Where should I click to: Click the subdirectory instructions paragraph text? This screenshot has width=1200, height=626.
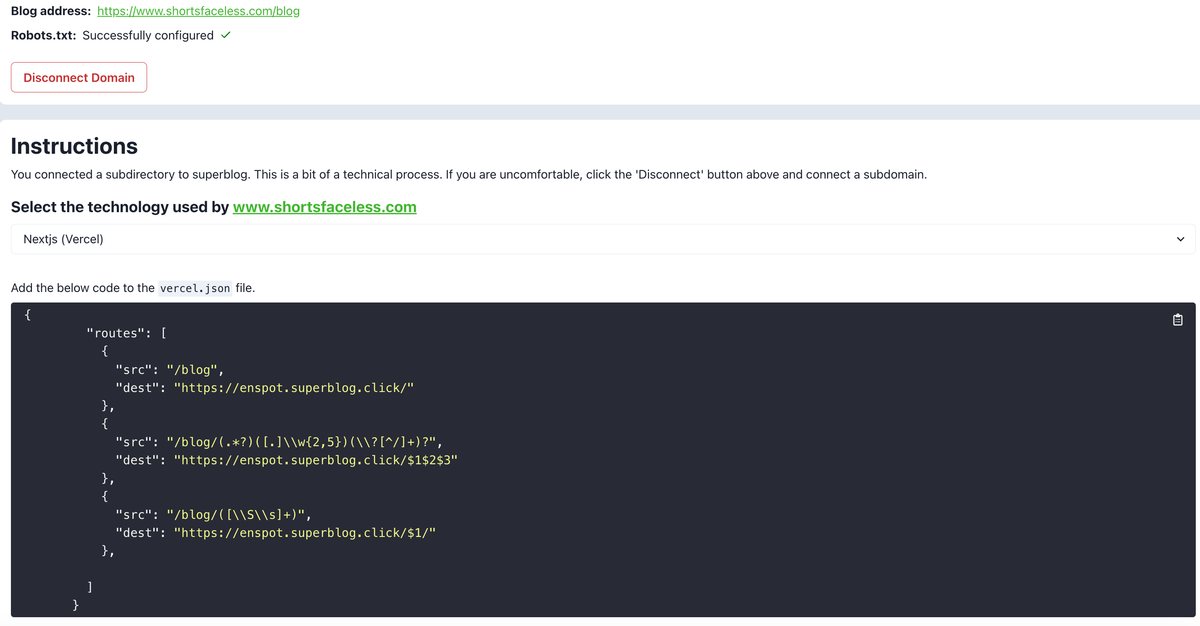pos(468,175)
